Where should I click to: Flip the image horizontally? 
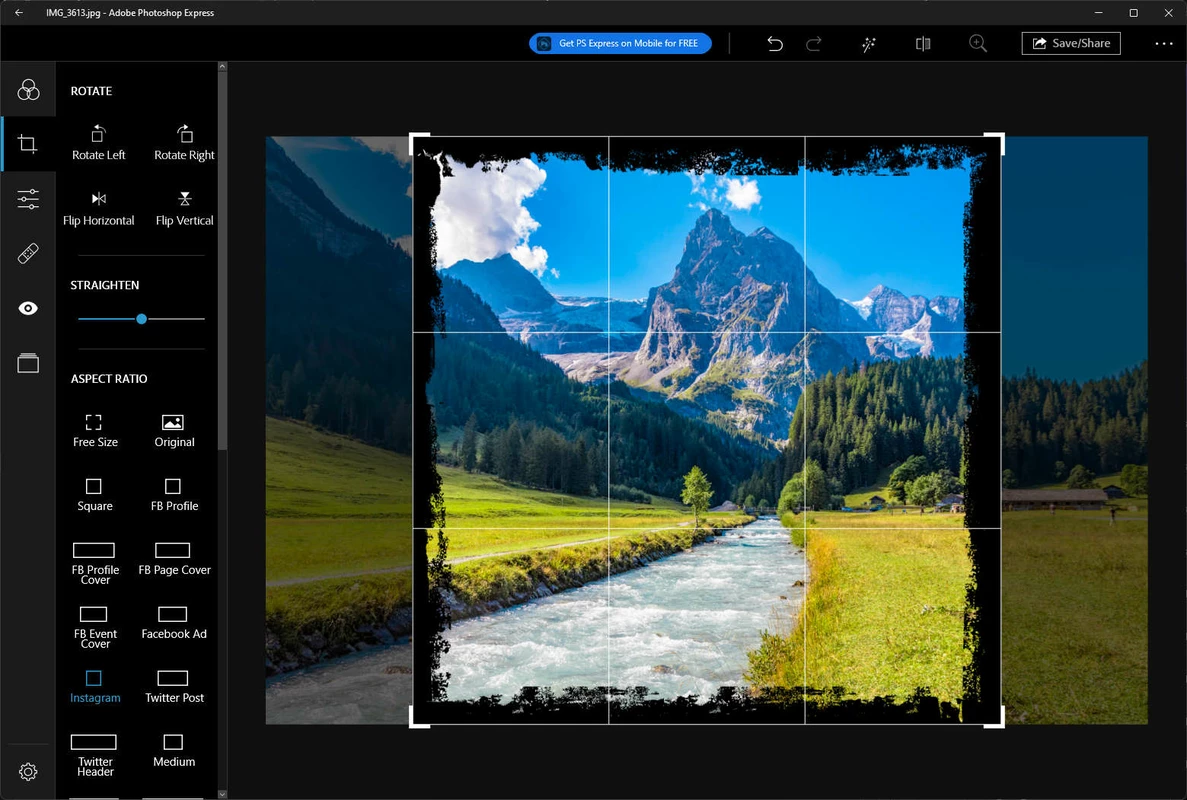click(98, 207)
